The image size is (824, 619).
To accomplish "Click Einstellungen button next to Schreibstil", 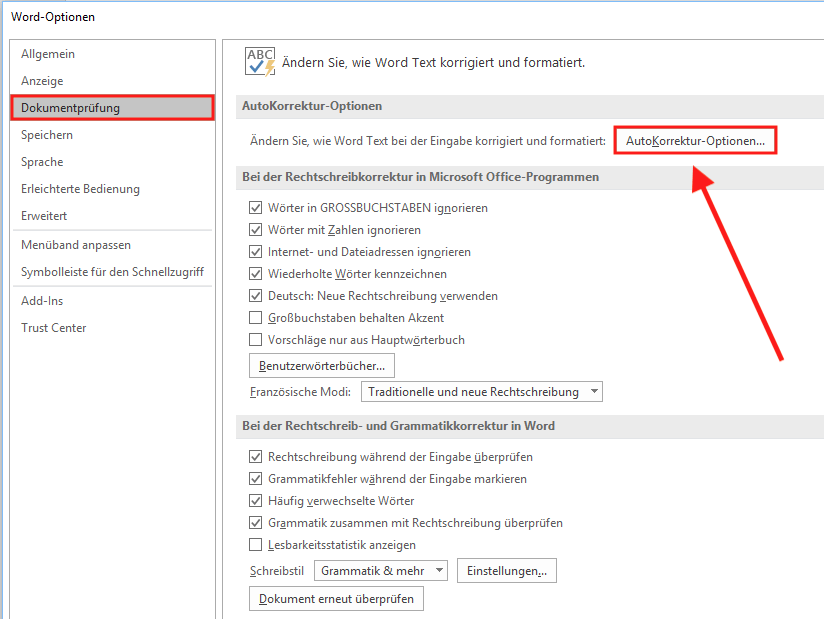I will point(507,571).
